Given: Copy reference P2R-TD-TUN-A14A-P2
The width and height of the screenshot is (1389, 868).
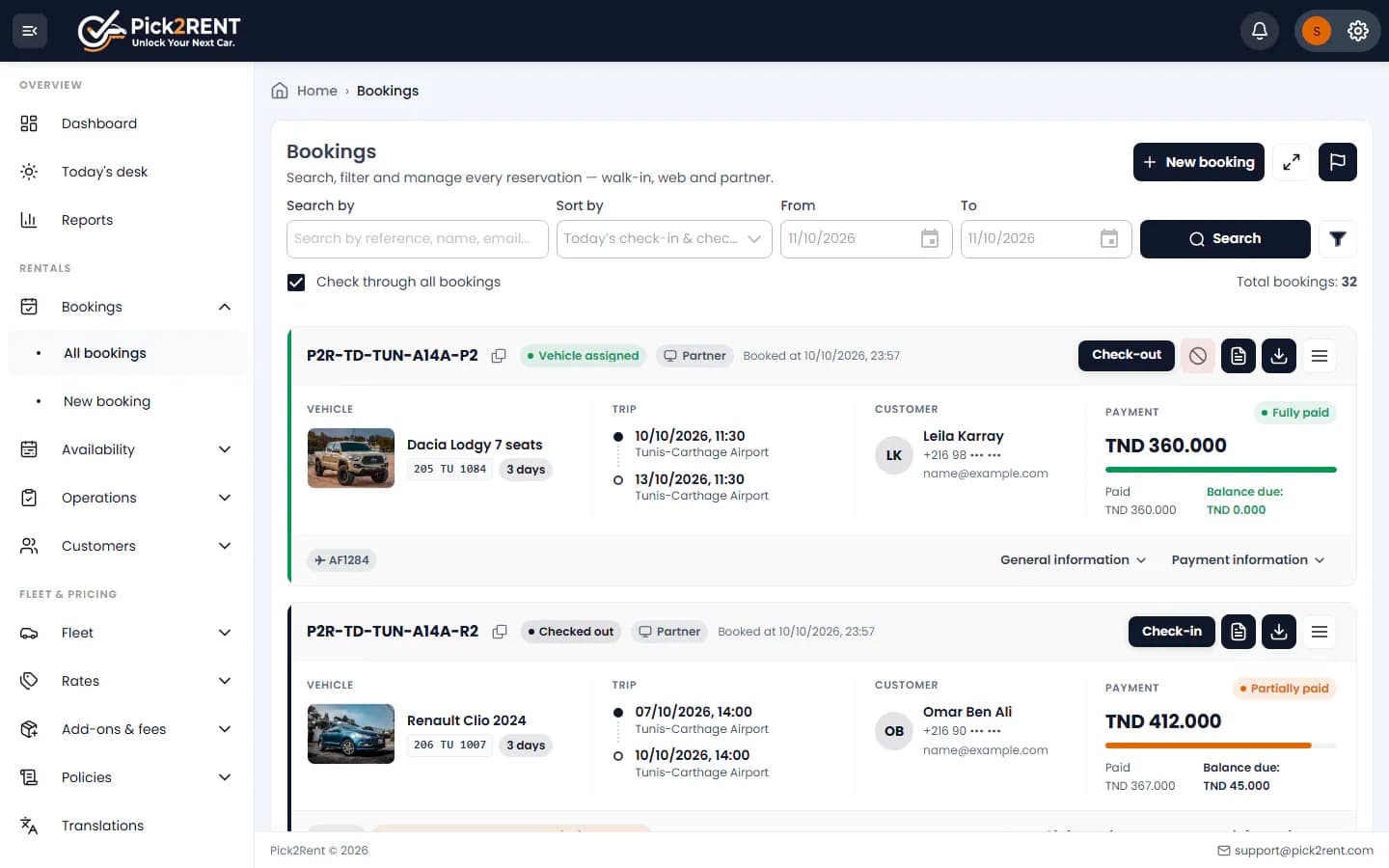Looking at the screenshot, I should click(499, 356).
